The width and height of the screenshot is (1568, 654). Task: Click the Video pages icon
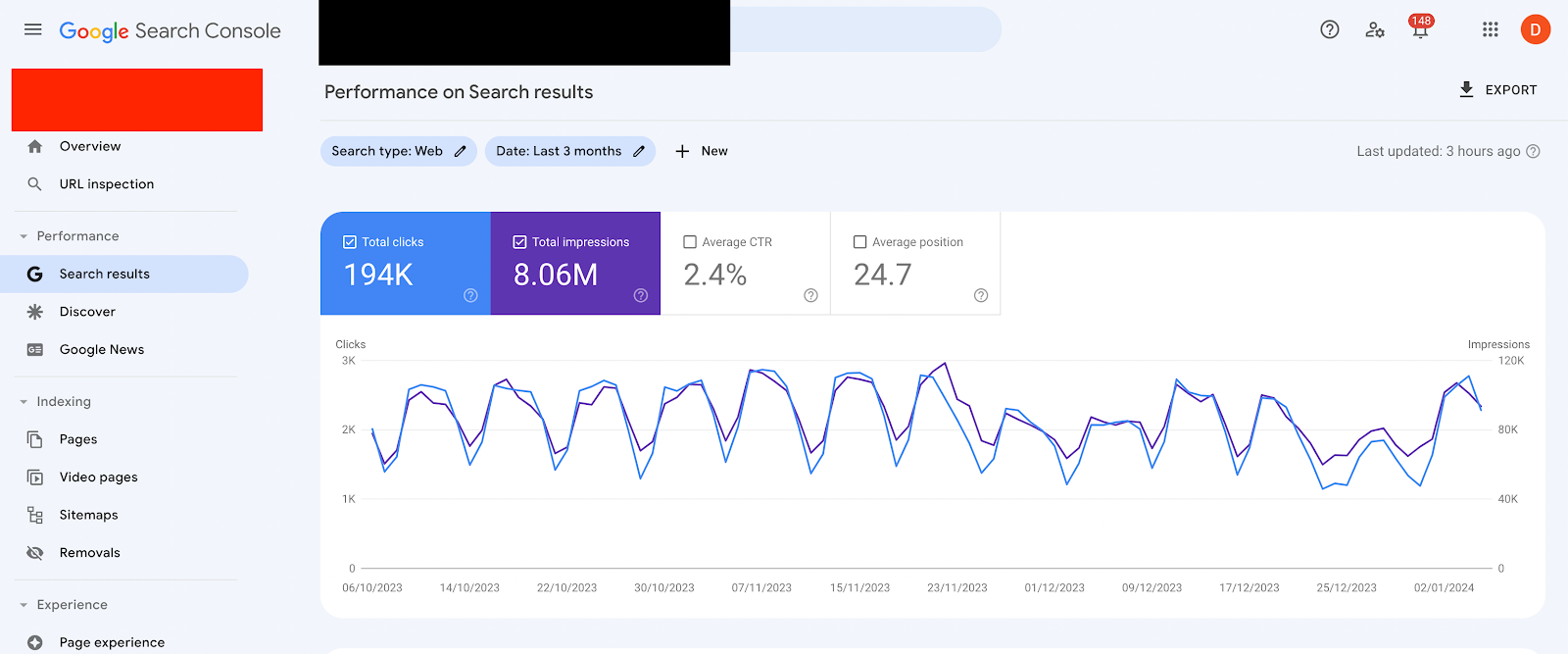tap(35, 478)
